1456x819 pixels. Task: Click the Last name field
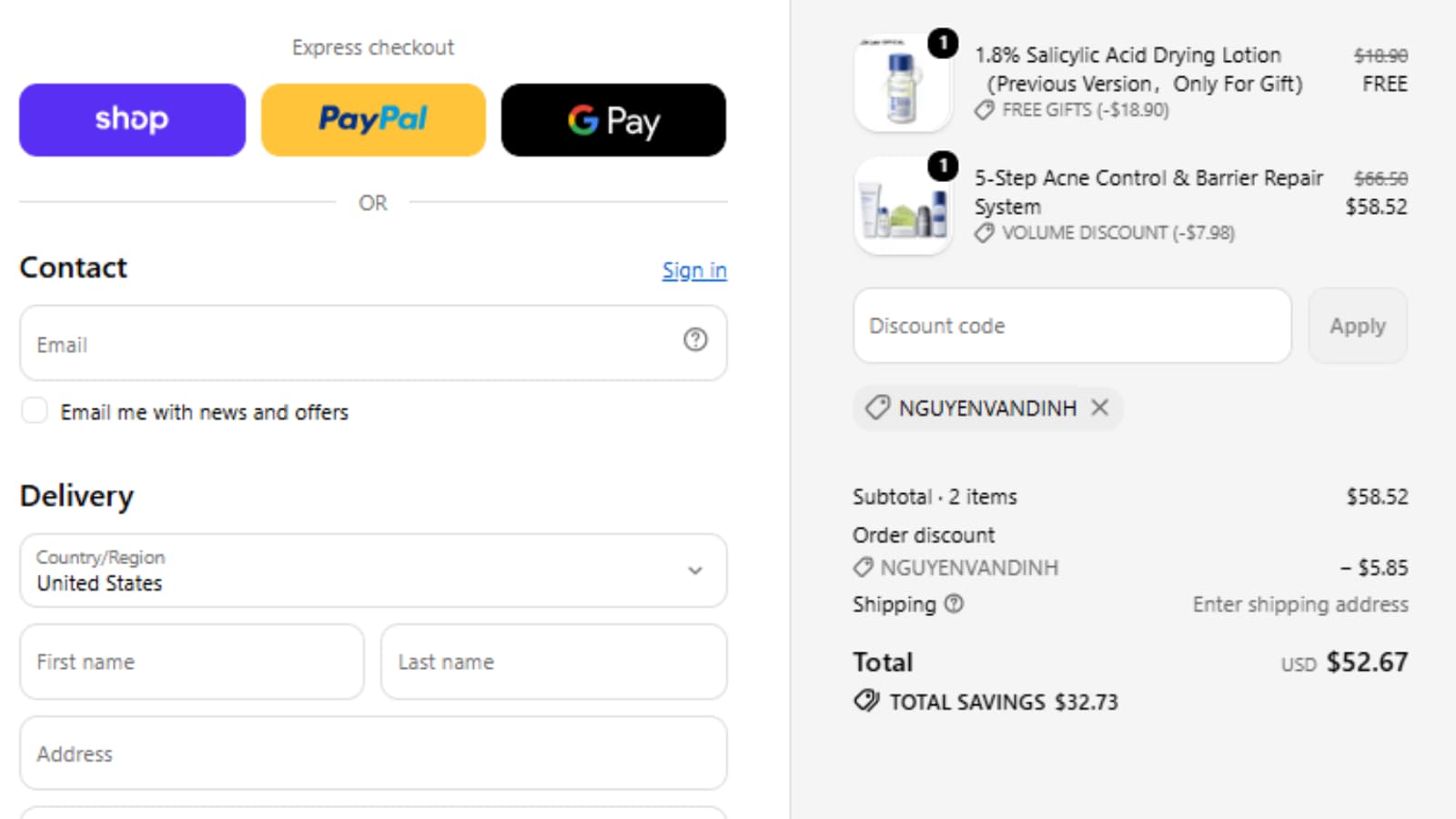pyautogui.click(x=553, y=662)
